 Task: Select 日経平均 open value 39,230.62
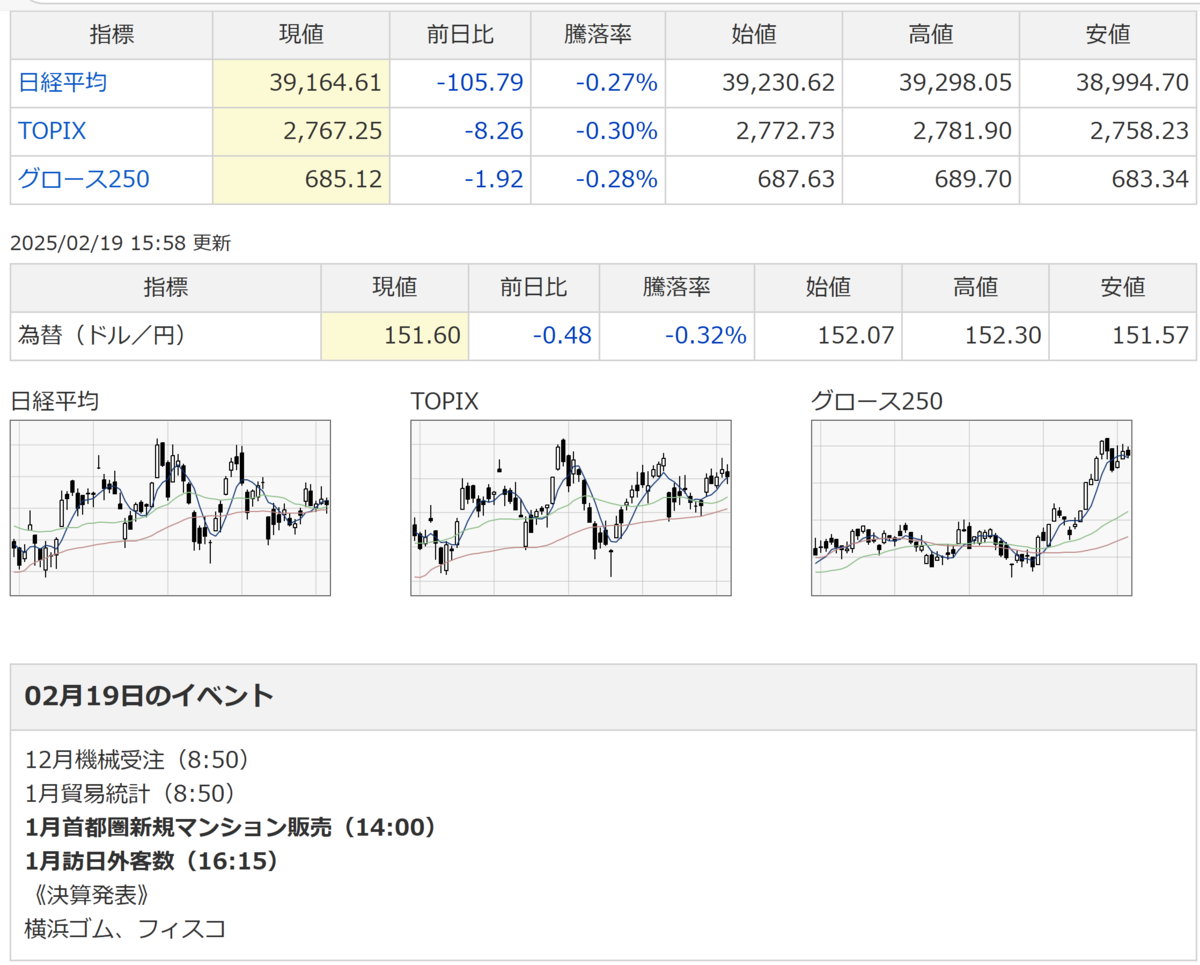point(778,83)
